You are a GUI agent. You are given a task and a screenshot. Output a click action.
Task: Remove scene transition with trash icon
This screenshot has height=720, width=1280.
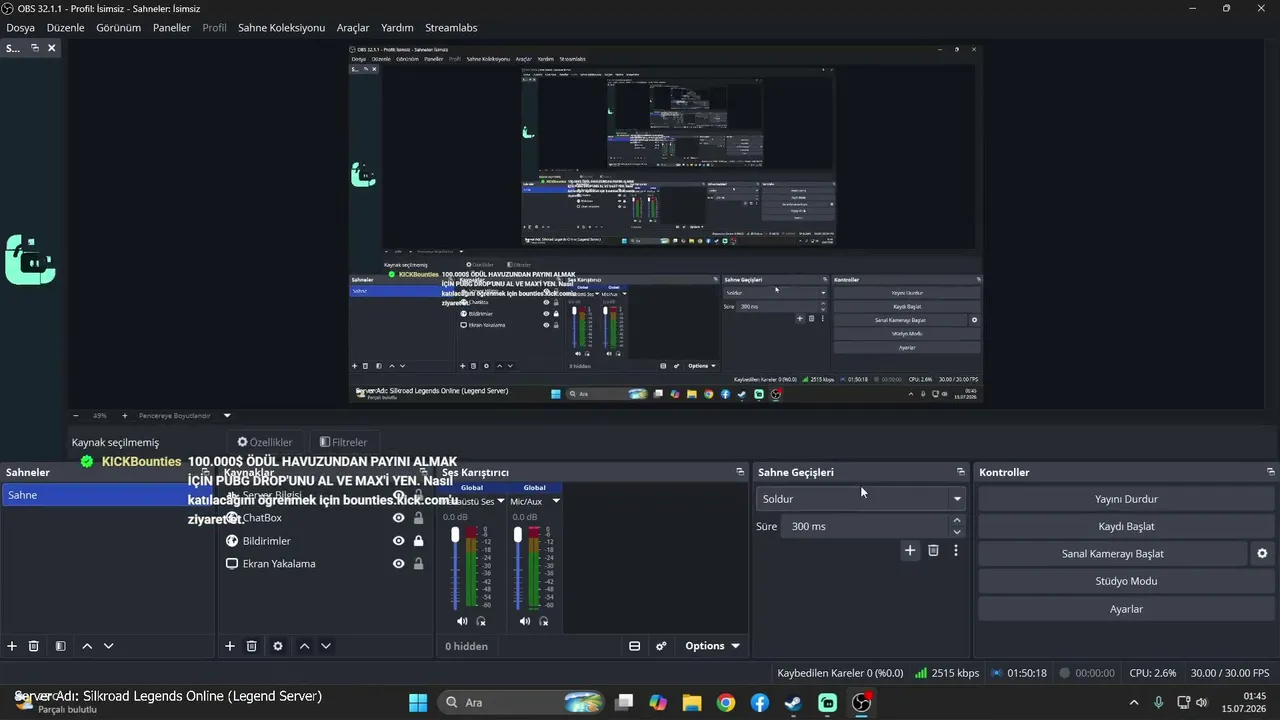(933, 550)
